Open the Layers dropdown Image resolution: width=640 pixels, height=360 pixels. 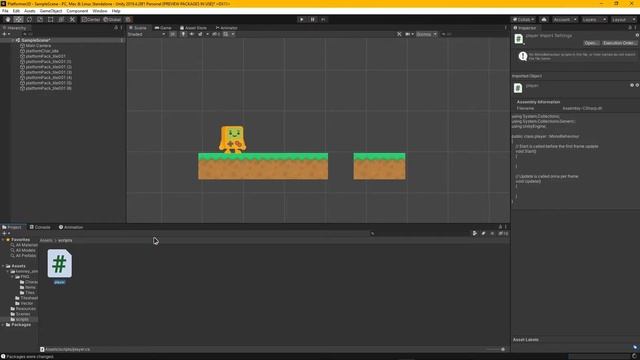594,20
